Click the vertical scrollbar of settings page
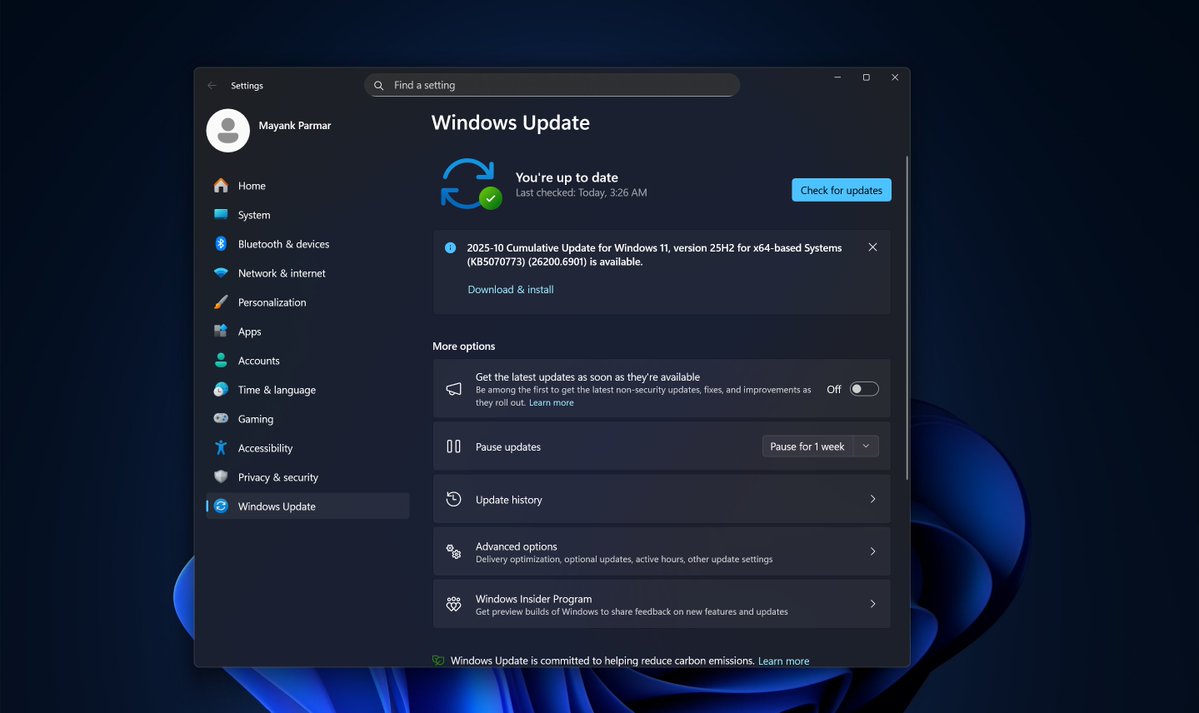The height and width of the screenshot is (713, 1199). [907, 317]
